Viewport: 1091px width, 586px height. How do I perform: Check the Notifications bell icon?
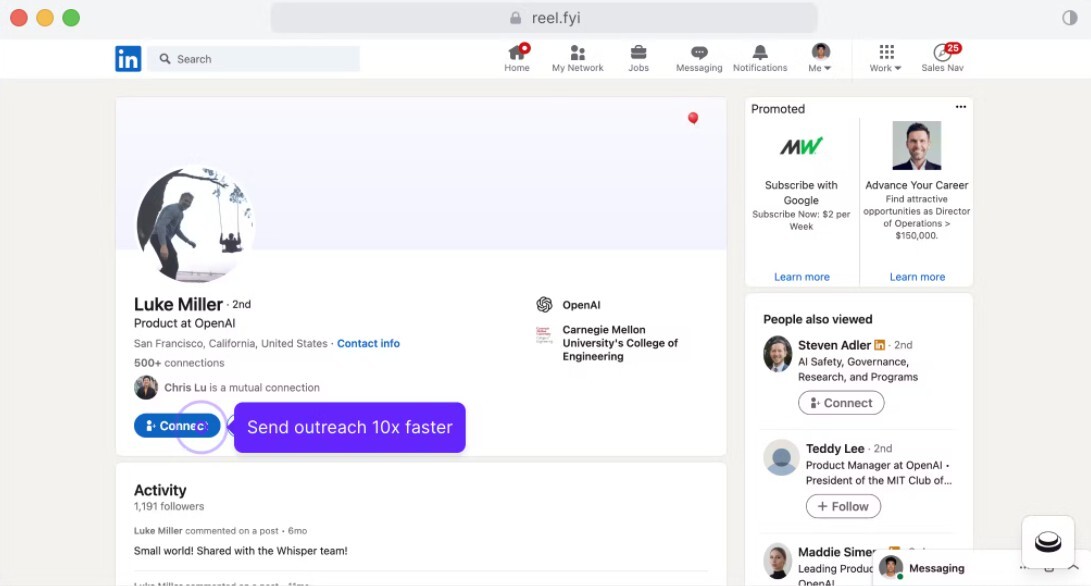(760, 53)
